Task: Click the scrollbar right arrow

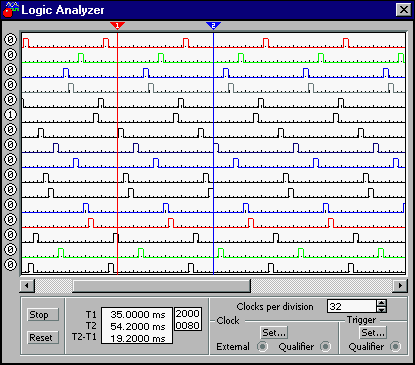Action: [x=400, y=286]
